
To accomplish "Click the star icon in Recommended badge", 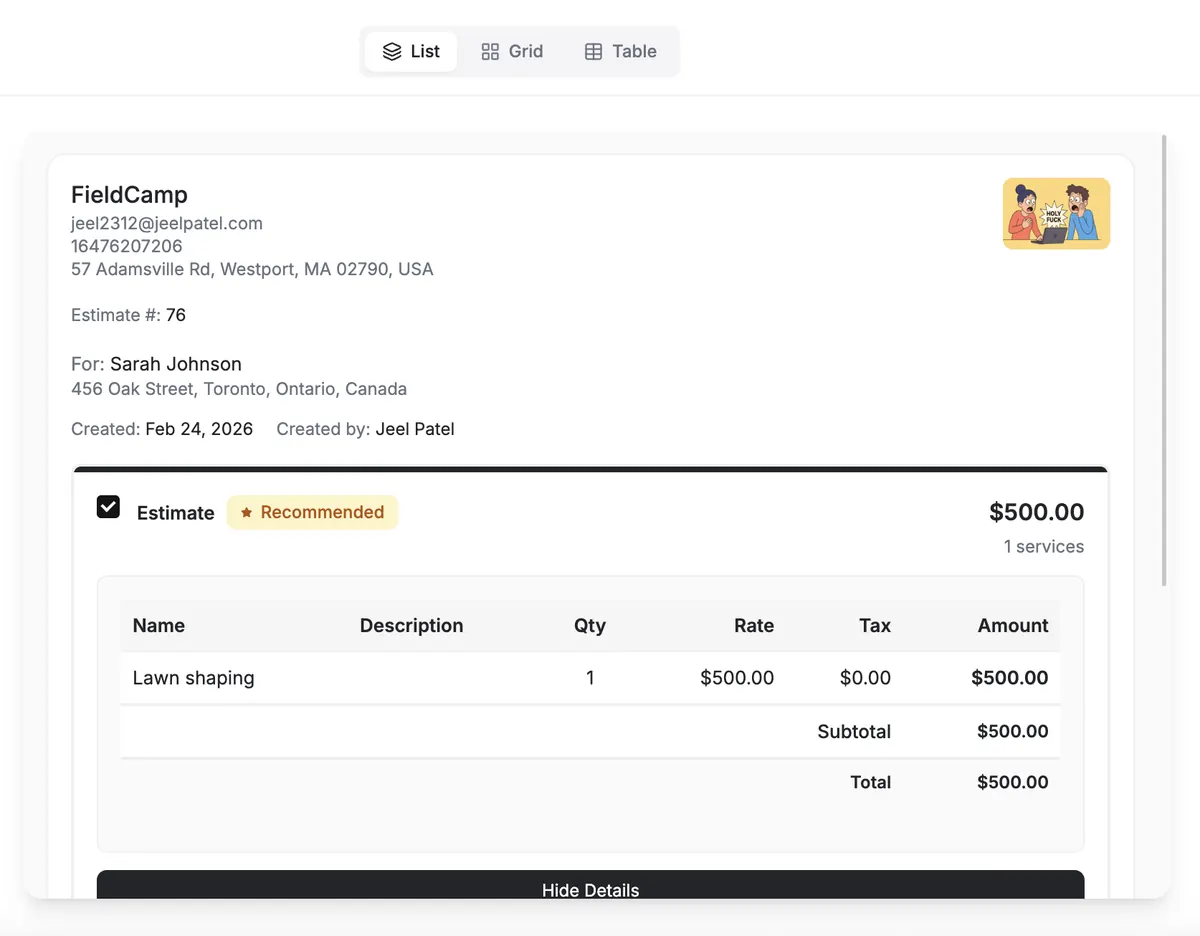I will tap(246, 512).
